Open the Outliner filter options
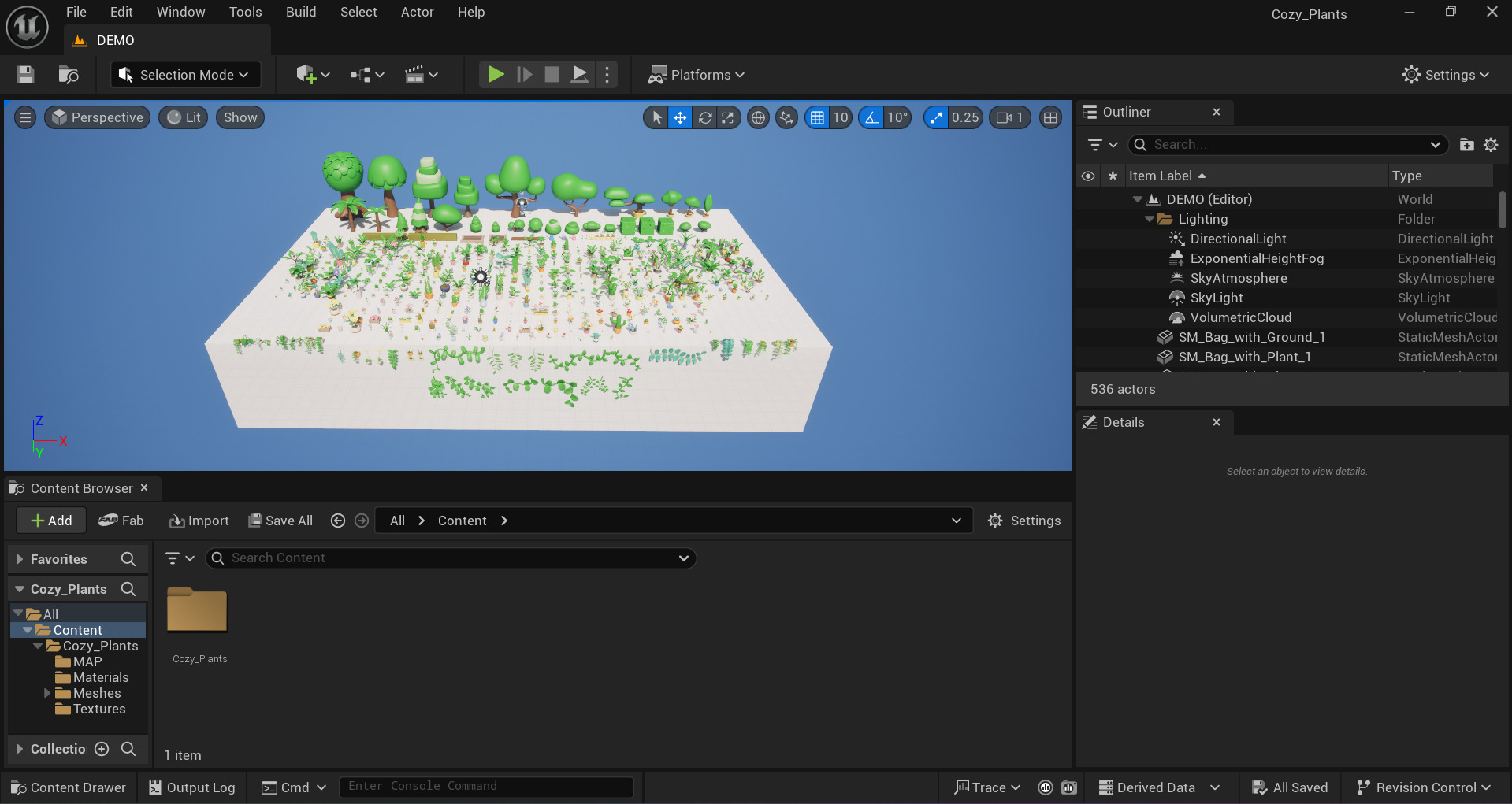The image size is (1512, 804). click(x=1102, y=145)
